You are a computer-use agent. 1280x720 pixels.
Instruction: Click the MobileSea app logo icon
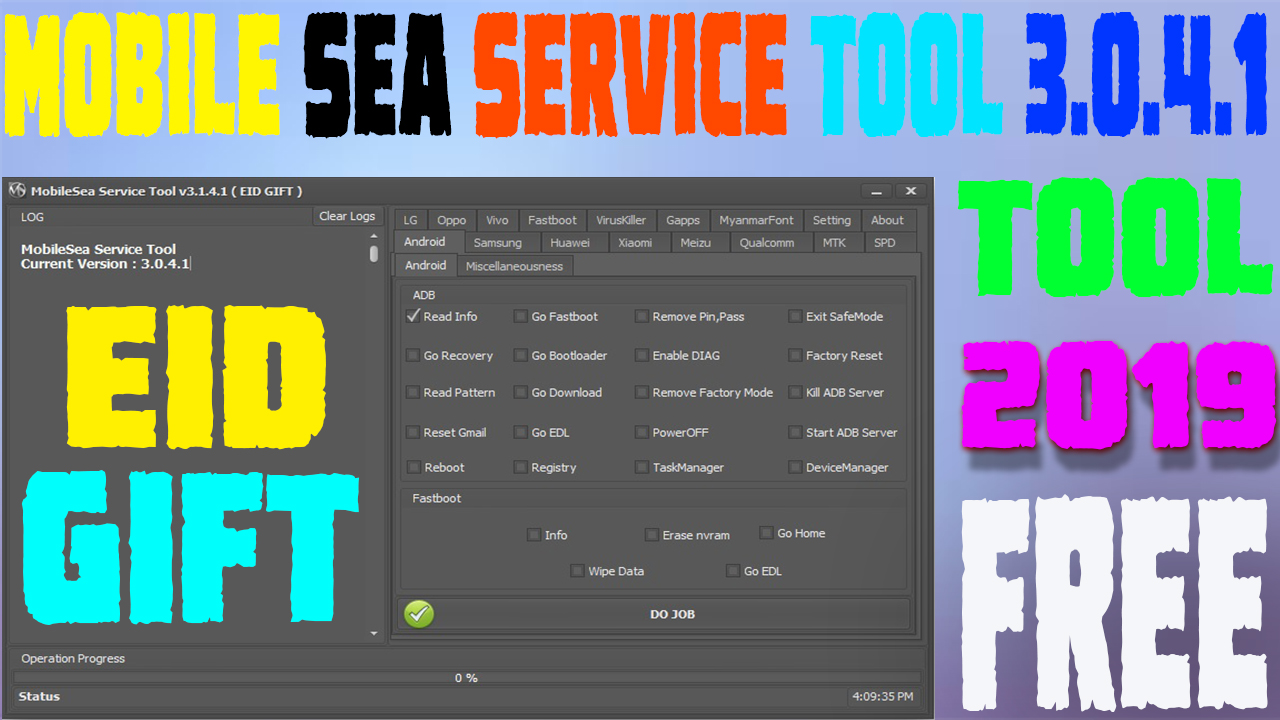pyautogui.click(x=17, y=191)
